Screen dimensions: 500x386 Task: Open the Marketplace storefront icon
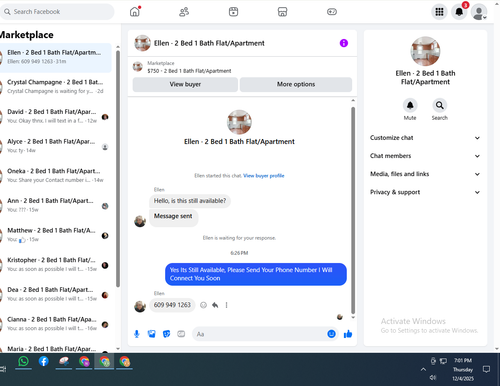tap(282, 12)
